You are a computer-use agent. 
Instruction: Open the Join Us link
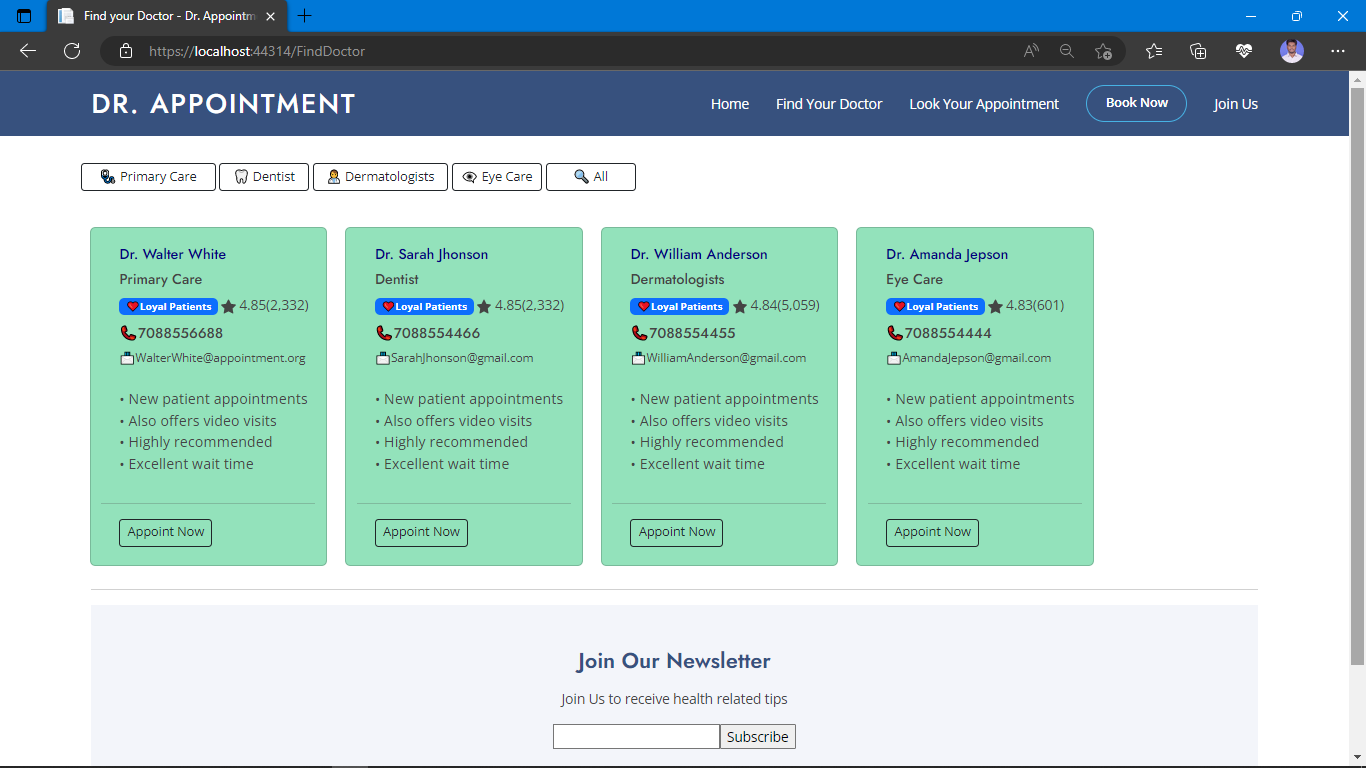(1236, 104)
